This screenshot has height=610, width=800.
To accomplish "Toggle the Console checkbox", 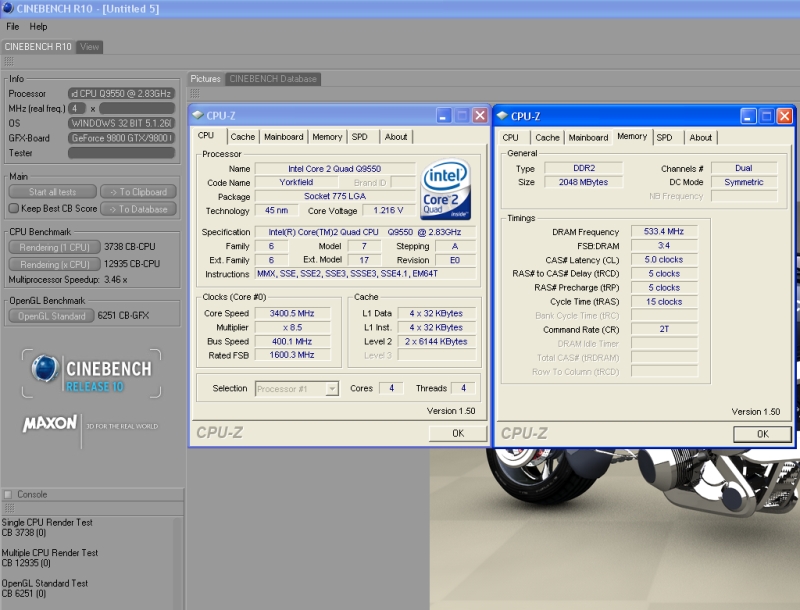I will (8, 494).
